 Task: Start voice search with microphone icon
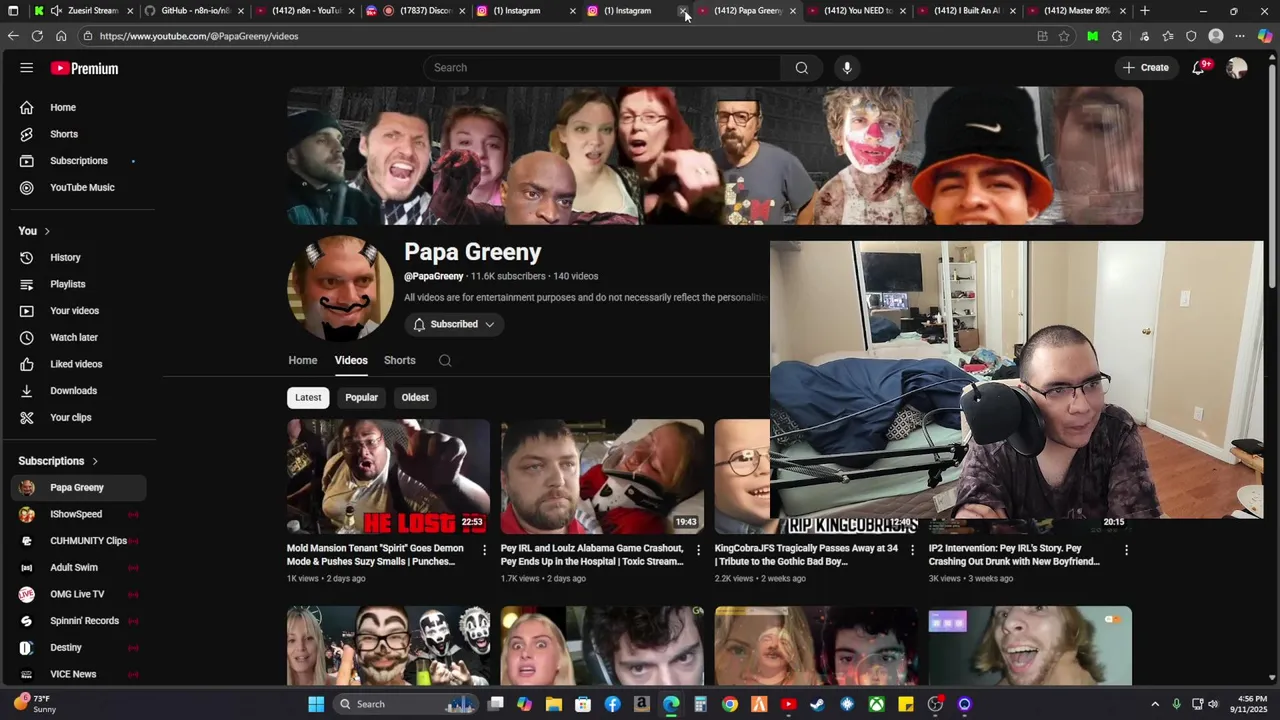pyautogui.click(x=847, y=68)
